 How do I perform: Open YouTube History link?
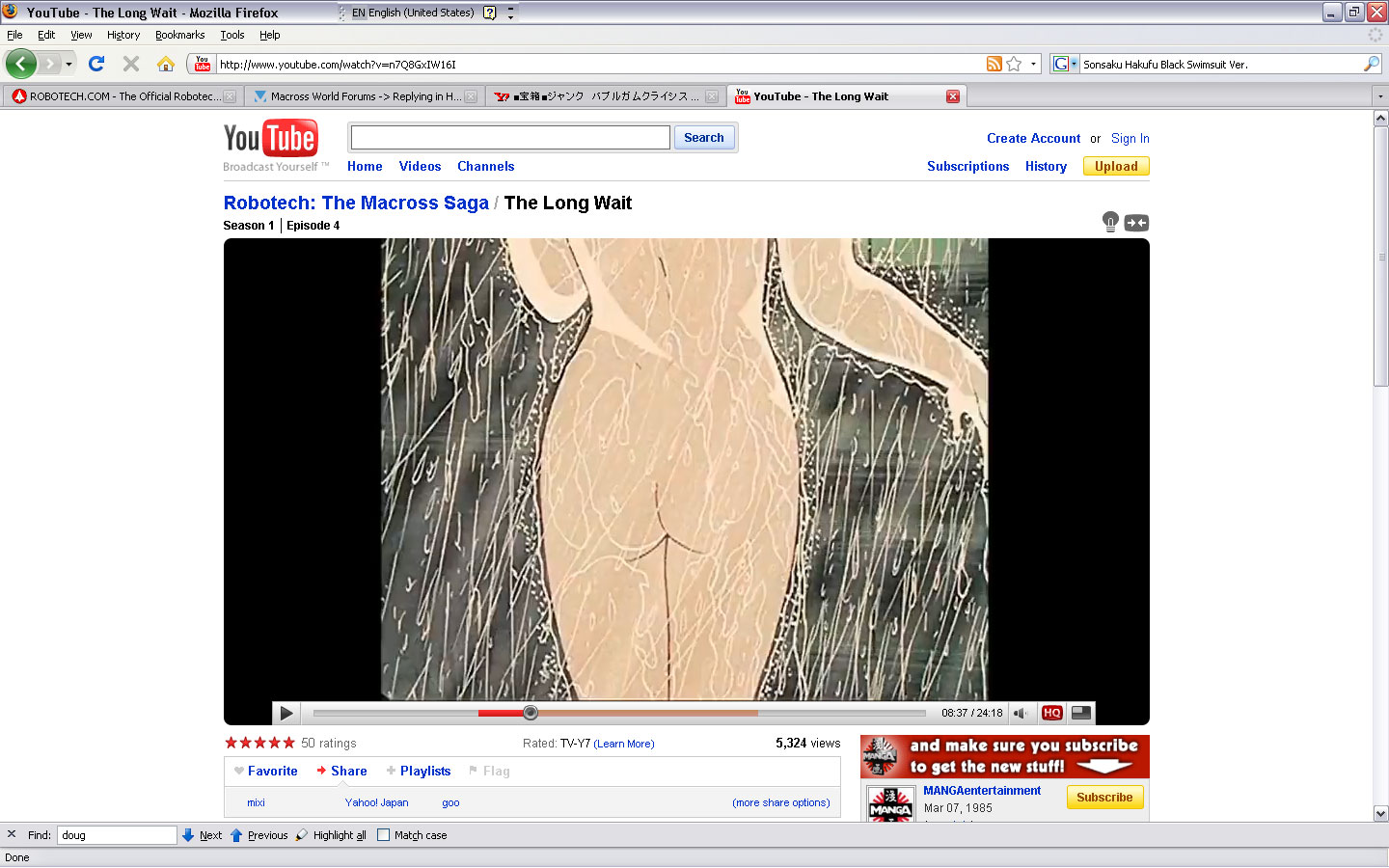coord(1046,166)
